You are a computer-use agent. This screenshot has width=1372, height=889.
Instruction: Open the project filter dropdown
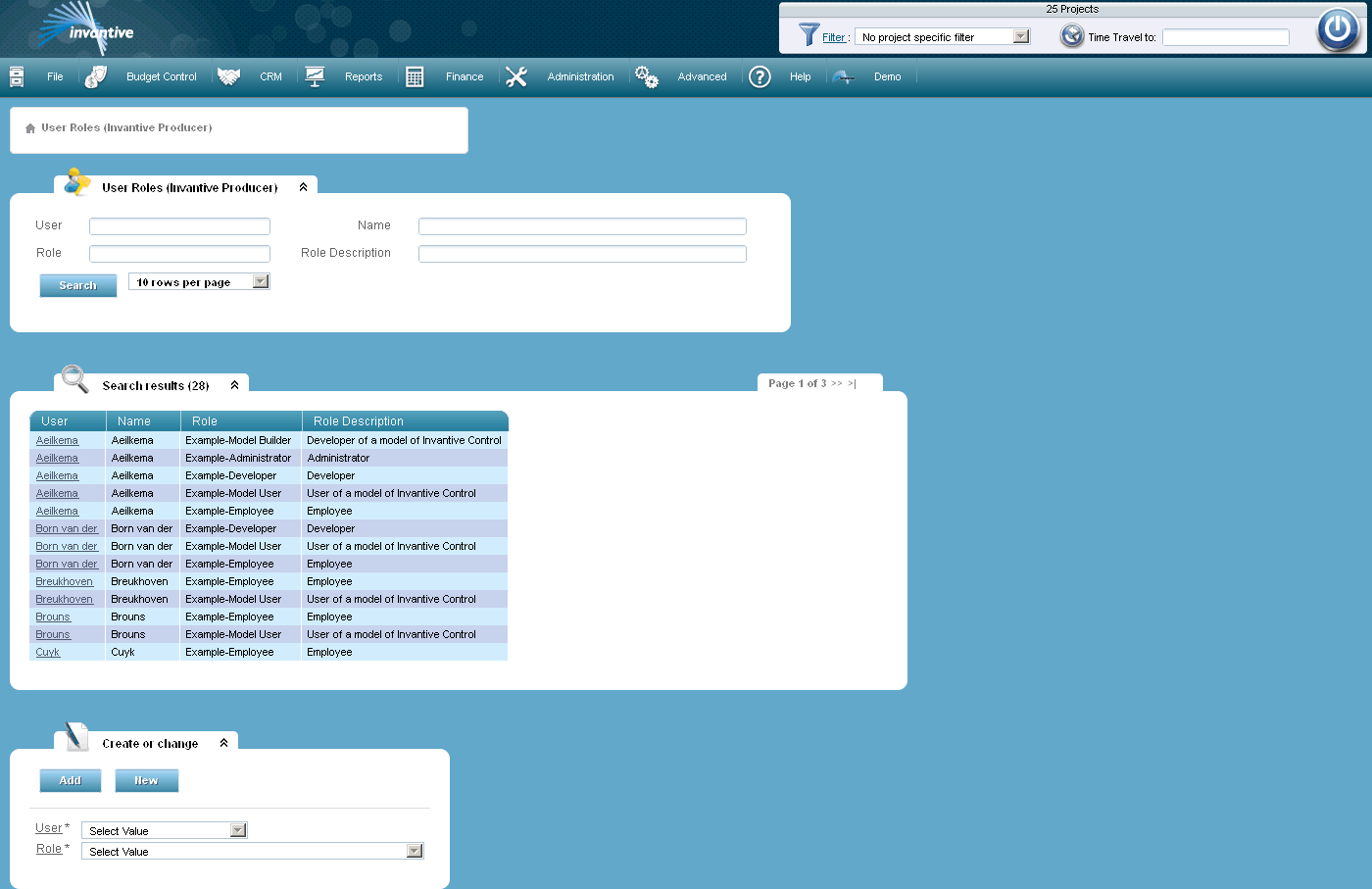coord(1021,35)
